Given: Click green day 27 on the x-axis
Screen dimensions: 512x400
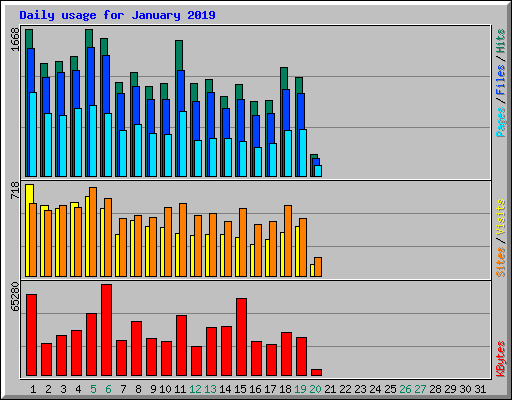Looking at the screenshot, I should coord(420,389).
